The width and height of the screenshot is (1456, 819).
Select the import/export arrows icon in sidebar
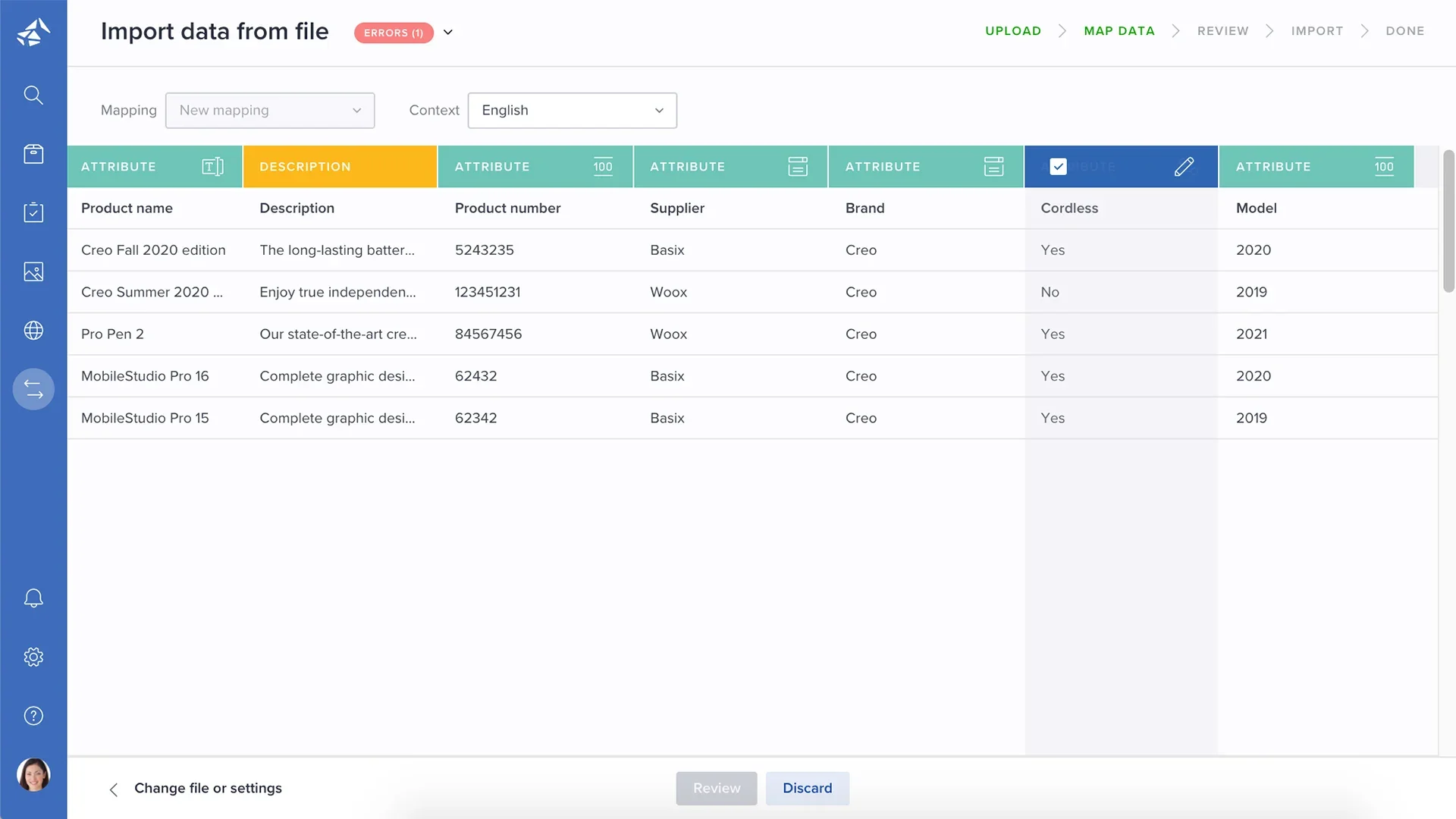tap(33, 389)
